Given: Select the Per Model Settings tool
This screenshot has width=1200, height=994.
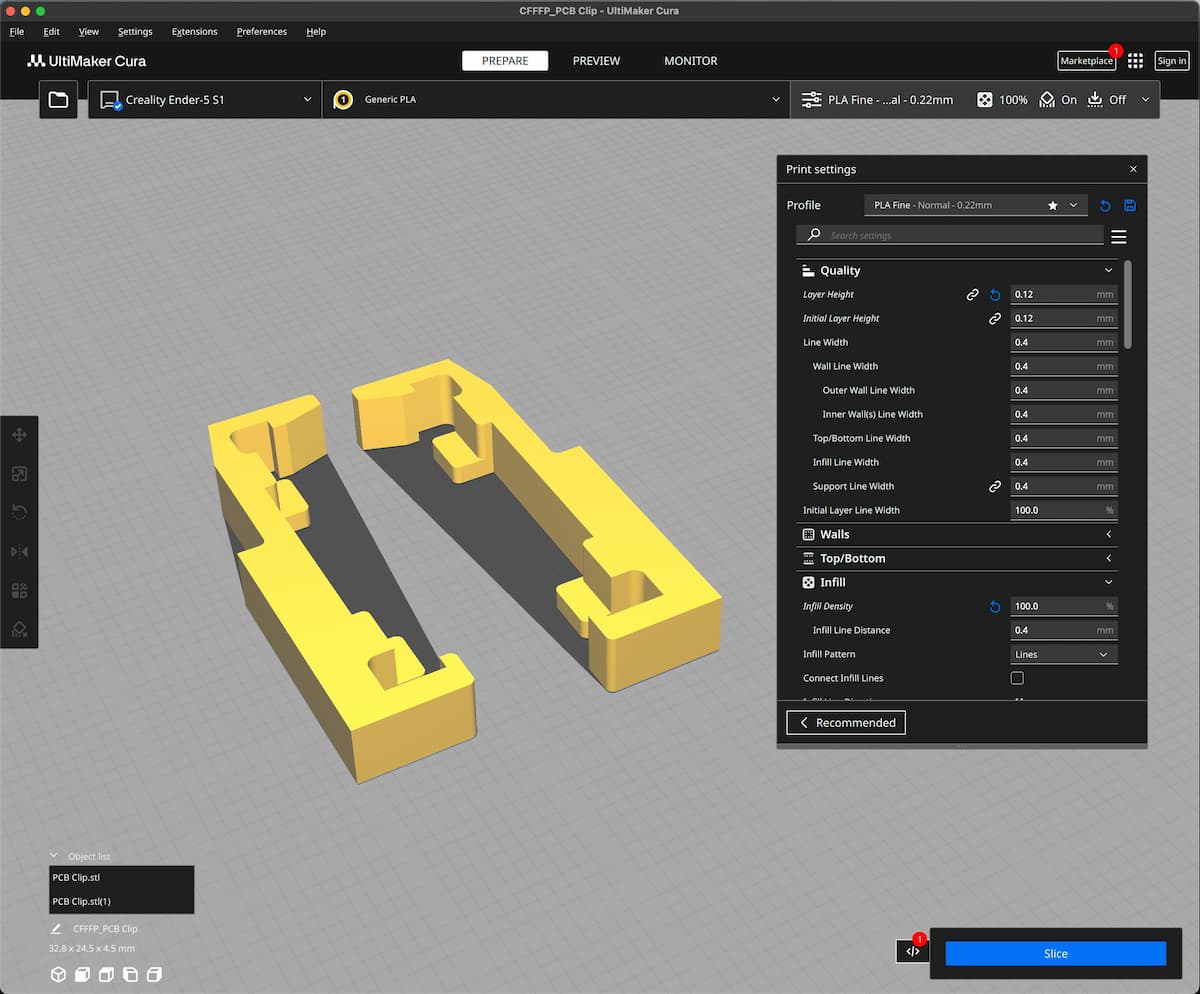Looking at the screenshot, I should pos(19,590).
